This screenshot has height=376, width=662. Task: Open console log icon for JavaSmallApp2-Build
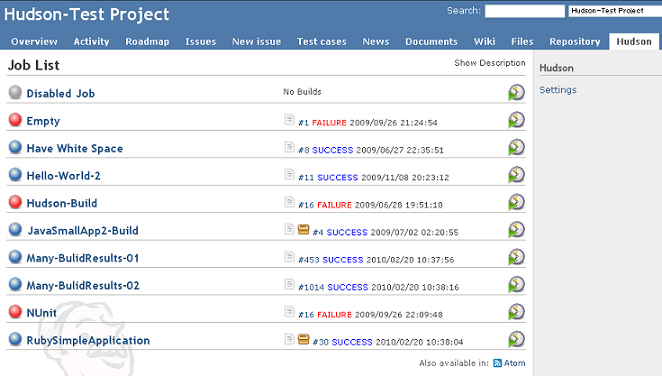pos(289,230)
